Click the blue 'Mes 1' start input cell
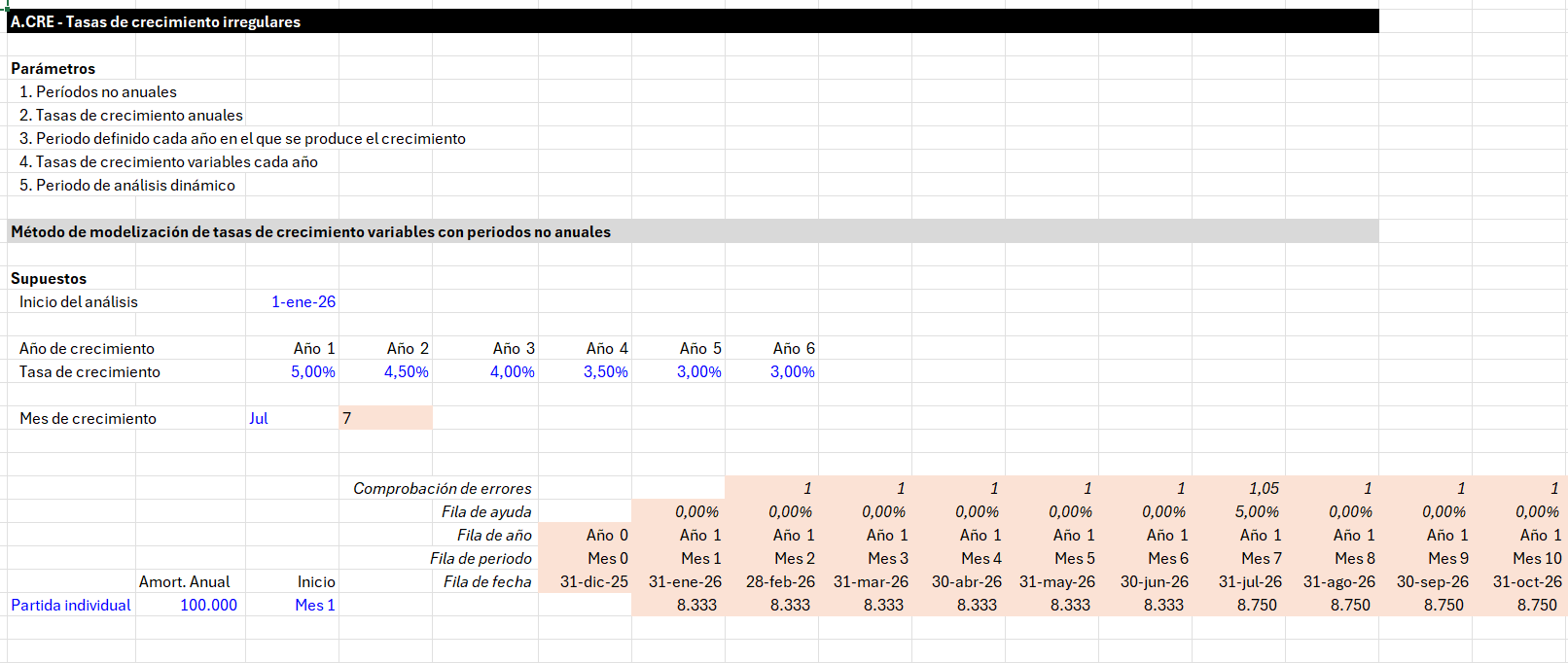The width and height of the screenshot is (1568, 663). [314, 605]
